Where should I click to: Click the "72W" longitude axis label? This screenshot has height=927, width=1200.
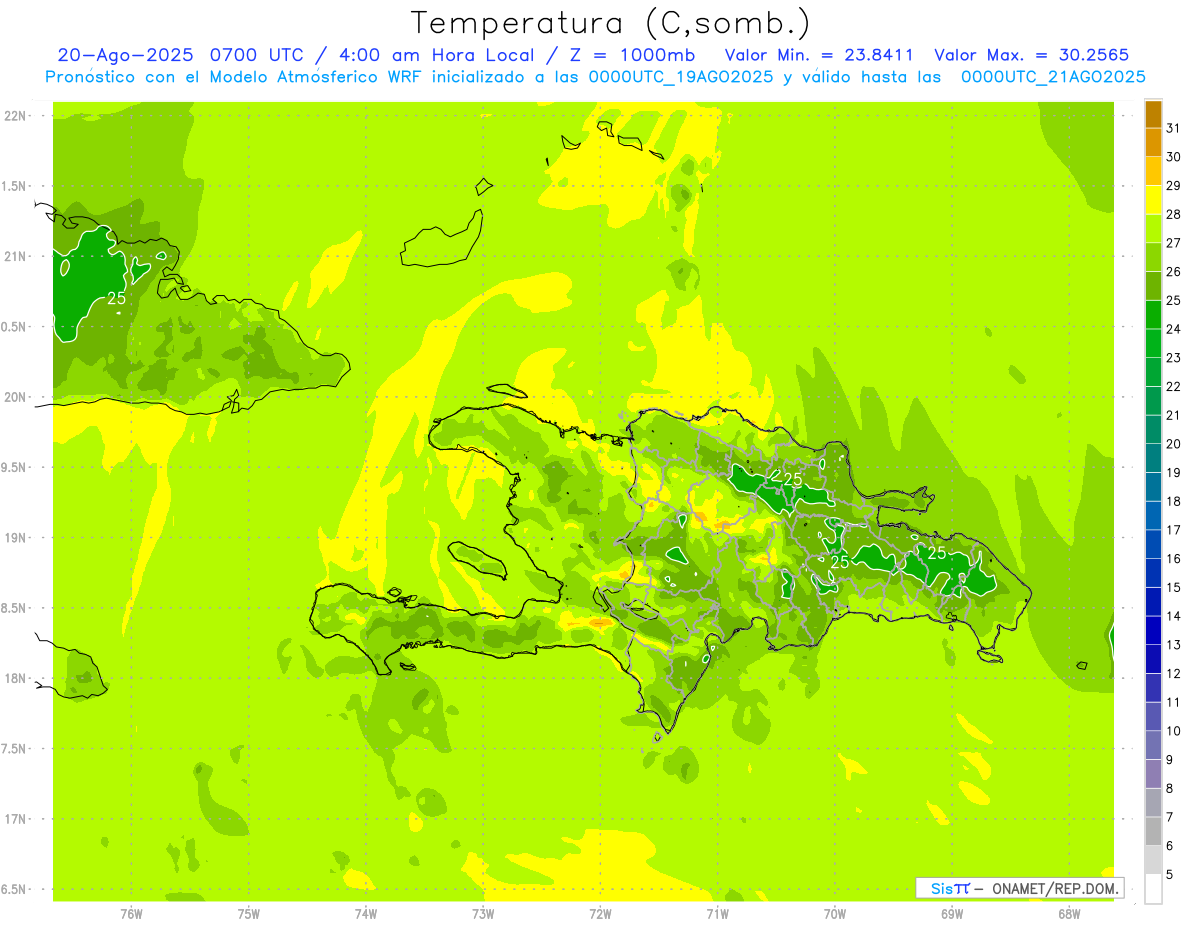600,914
